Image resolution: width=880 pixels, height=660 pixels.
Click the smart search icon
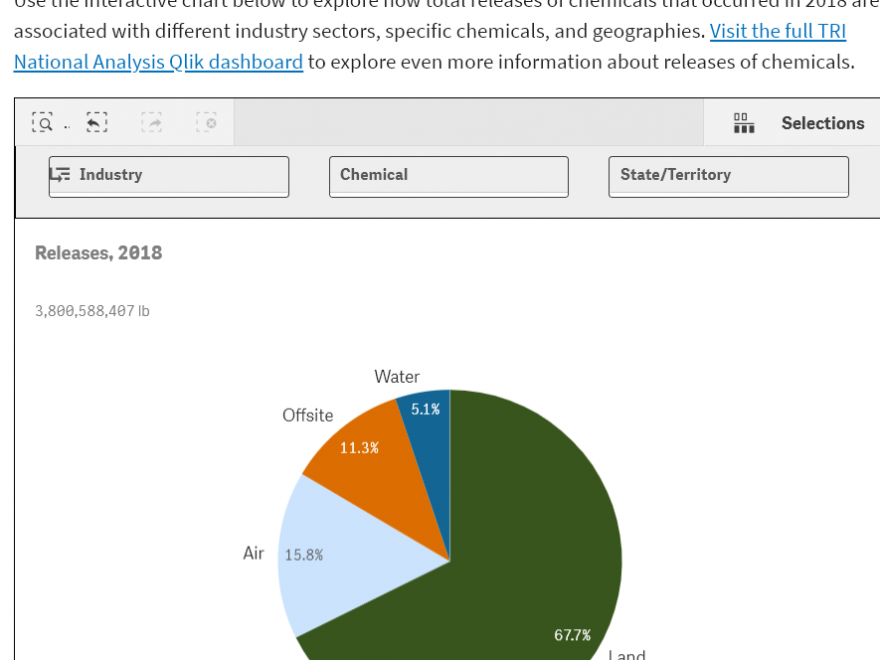point(43,122)
